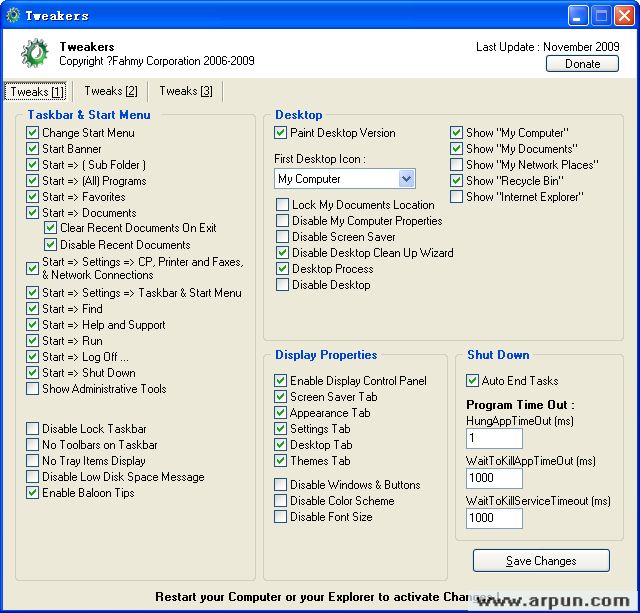
Task: Uncheck Clear Recent Documents On Exit
Action: coord(50,228)
